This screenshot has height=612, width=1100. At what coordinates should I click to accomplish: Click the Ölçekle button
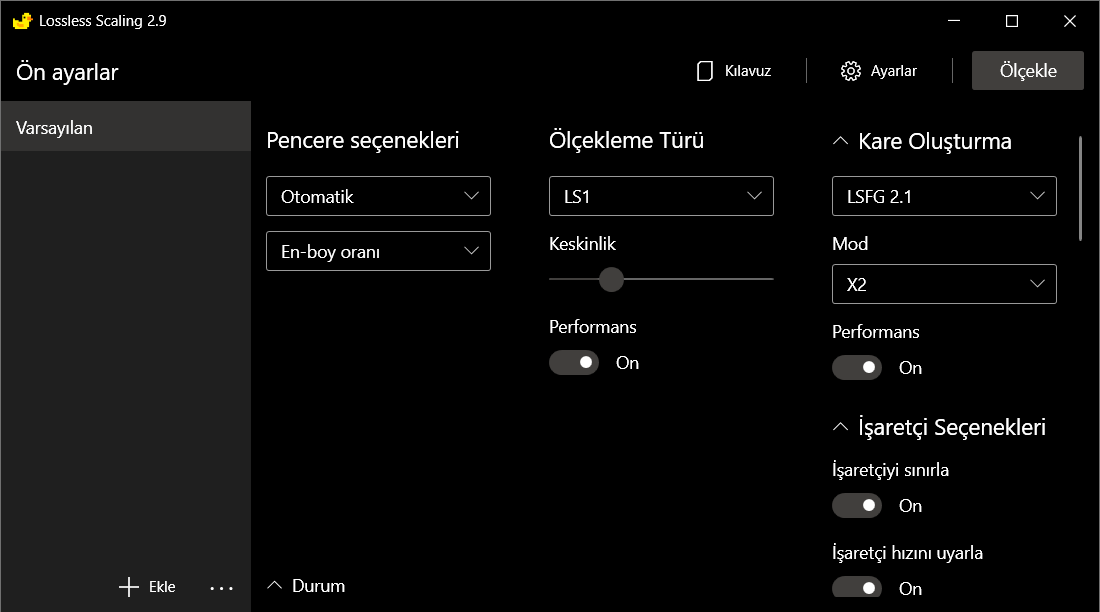[1027, 71]
